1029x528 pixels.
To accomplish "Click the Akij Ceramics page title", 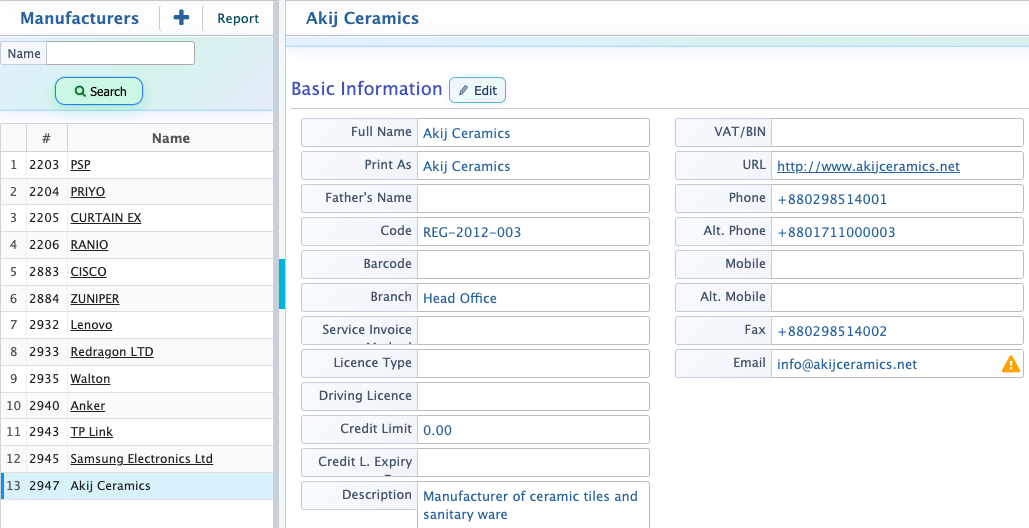I will click(x=362, y=18).
